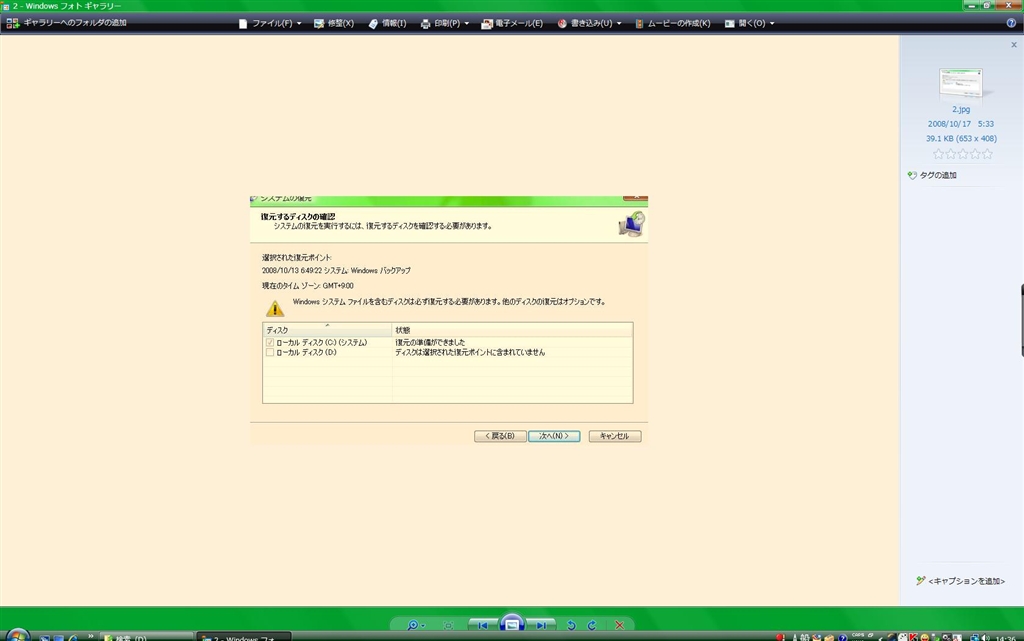Click the Windows Start orb

[x=18, y=635]
